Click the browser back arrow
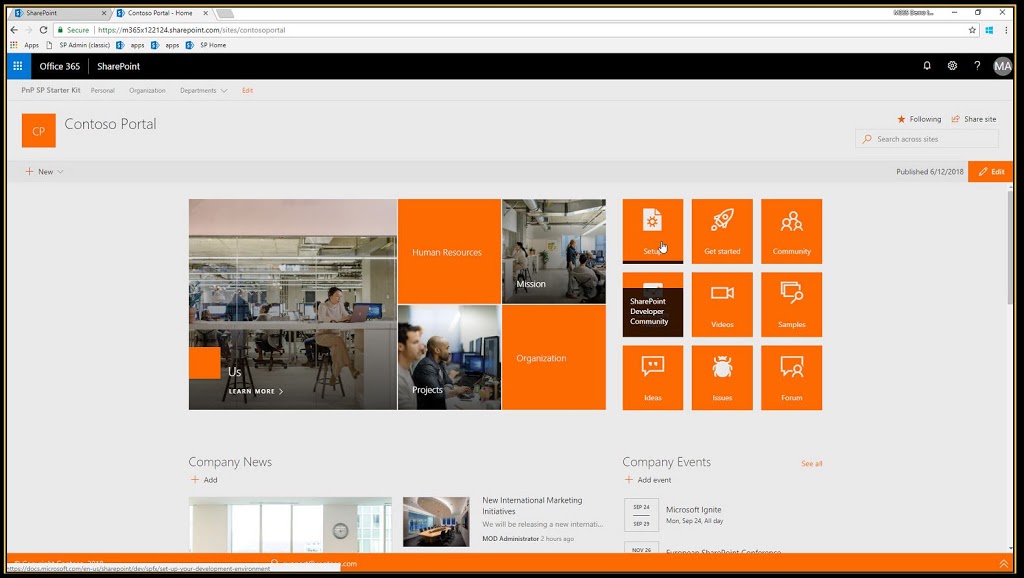 pos(14,30)
